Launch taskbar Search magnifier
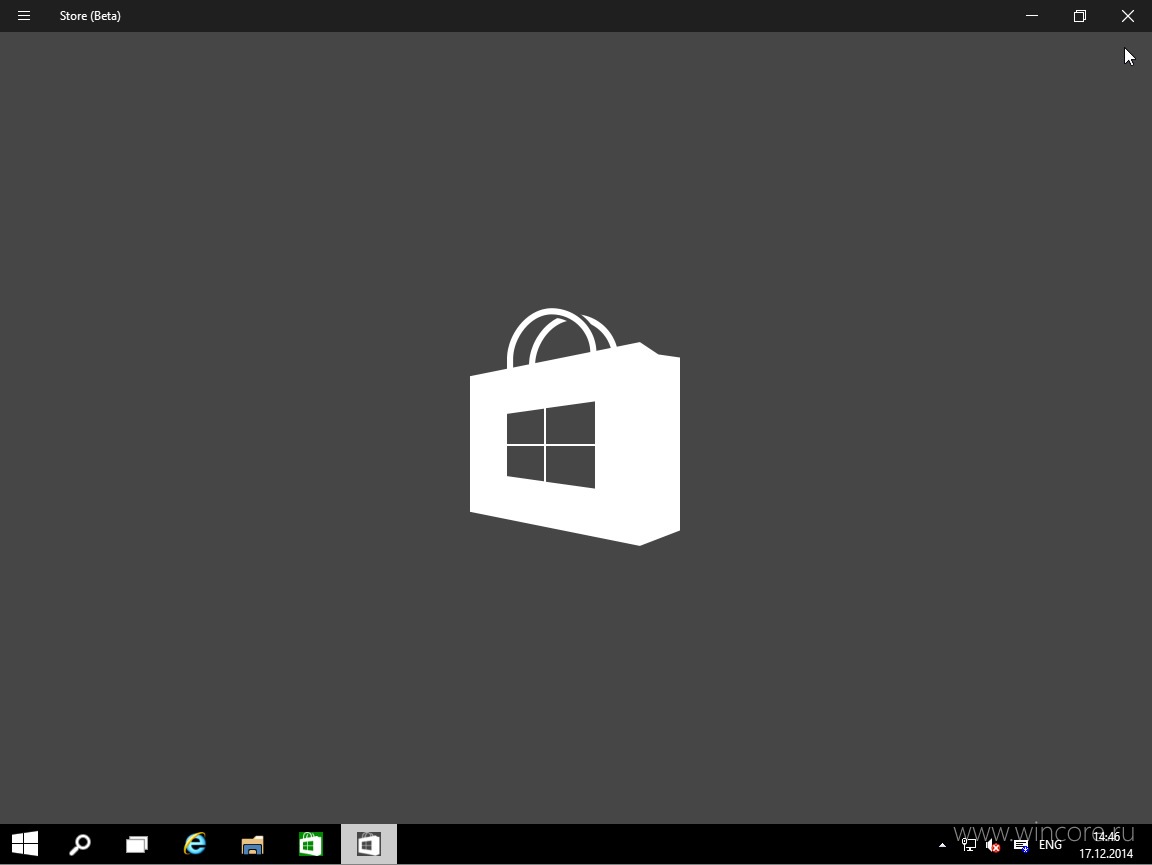This screenshot has width=1152, height=865. (x=79, y=844)
